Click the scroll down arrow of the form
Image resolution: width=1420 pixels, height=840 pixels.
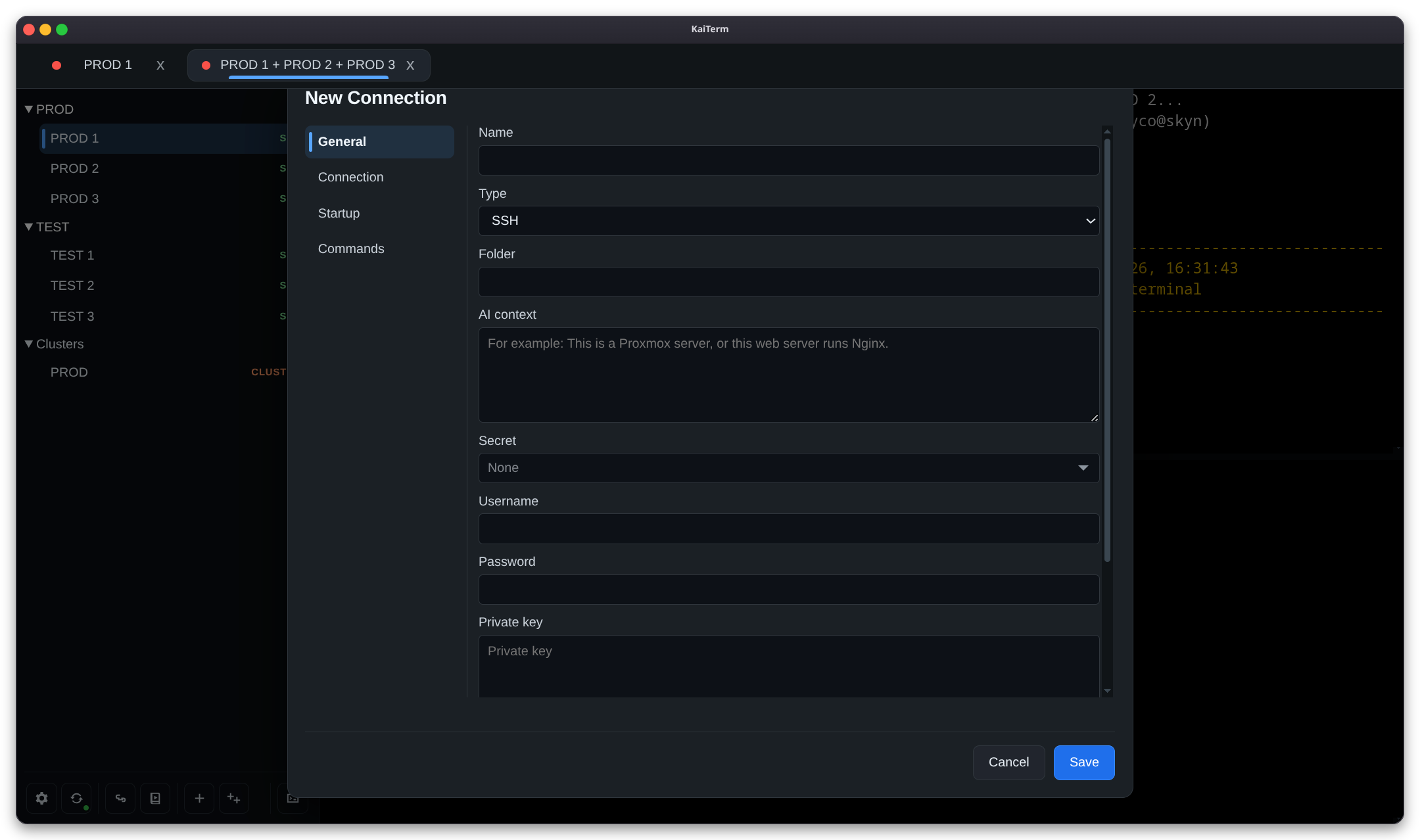(1107, 691)
